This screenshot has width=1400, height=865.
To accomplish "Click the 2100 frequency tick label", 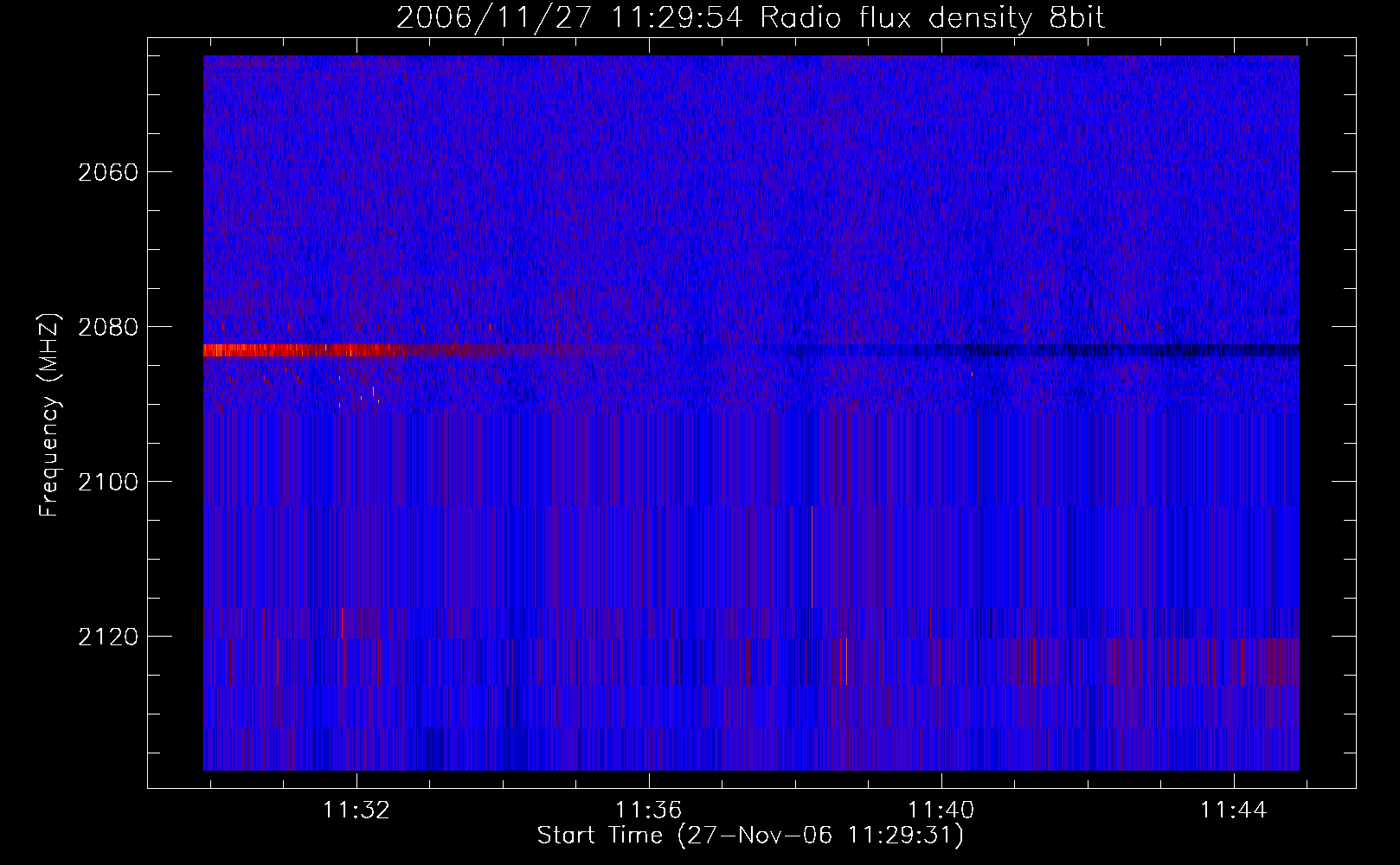I will pyautogui.click(x=108, y=482).
